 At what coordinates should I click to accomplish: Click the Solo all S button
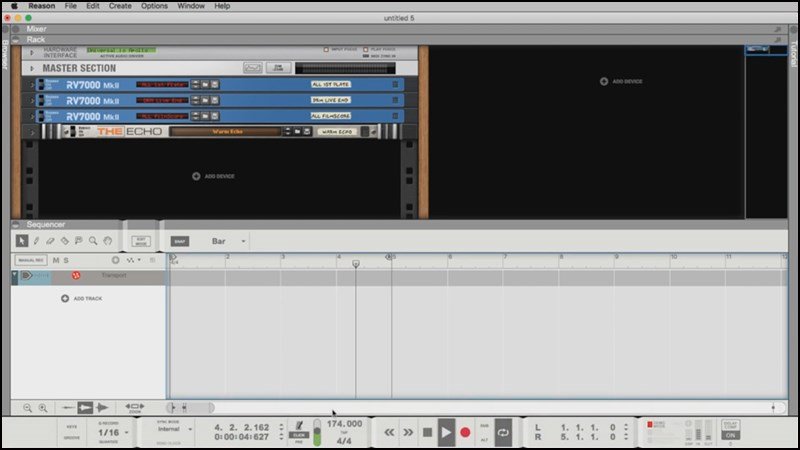tap(66, 260)
